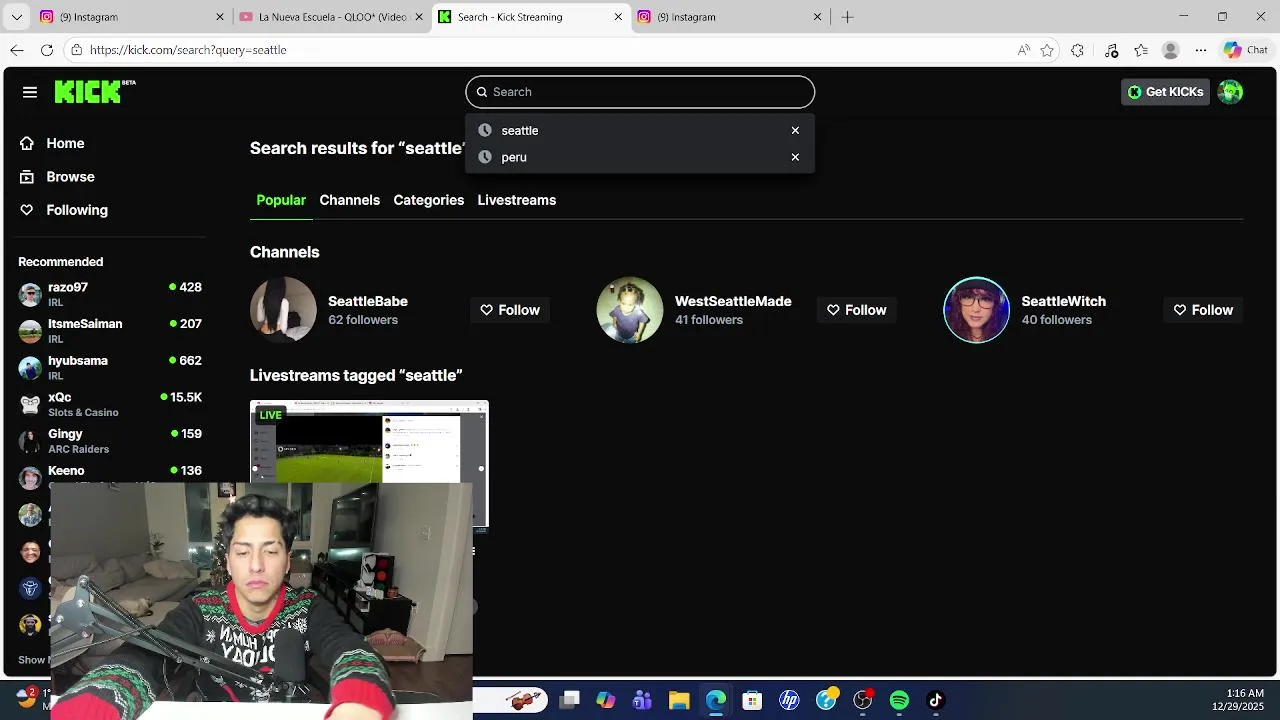The width and height of the screenshot is (1280, 720).
Task: Follow the WestSeattleMade channel
Action: (x=856, y=310)
